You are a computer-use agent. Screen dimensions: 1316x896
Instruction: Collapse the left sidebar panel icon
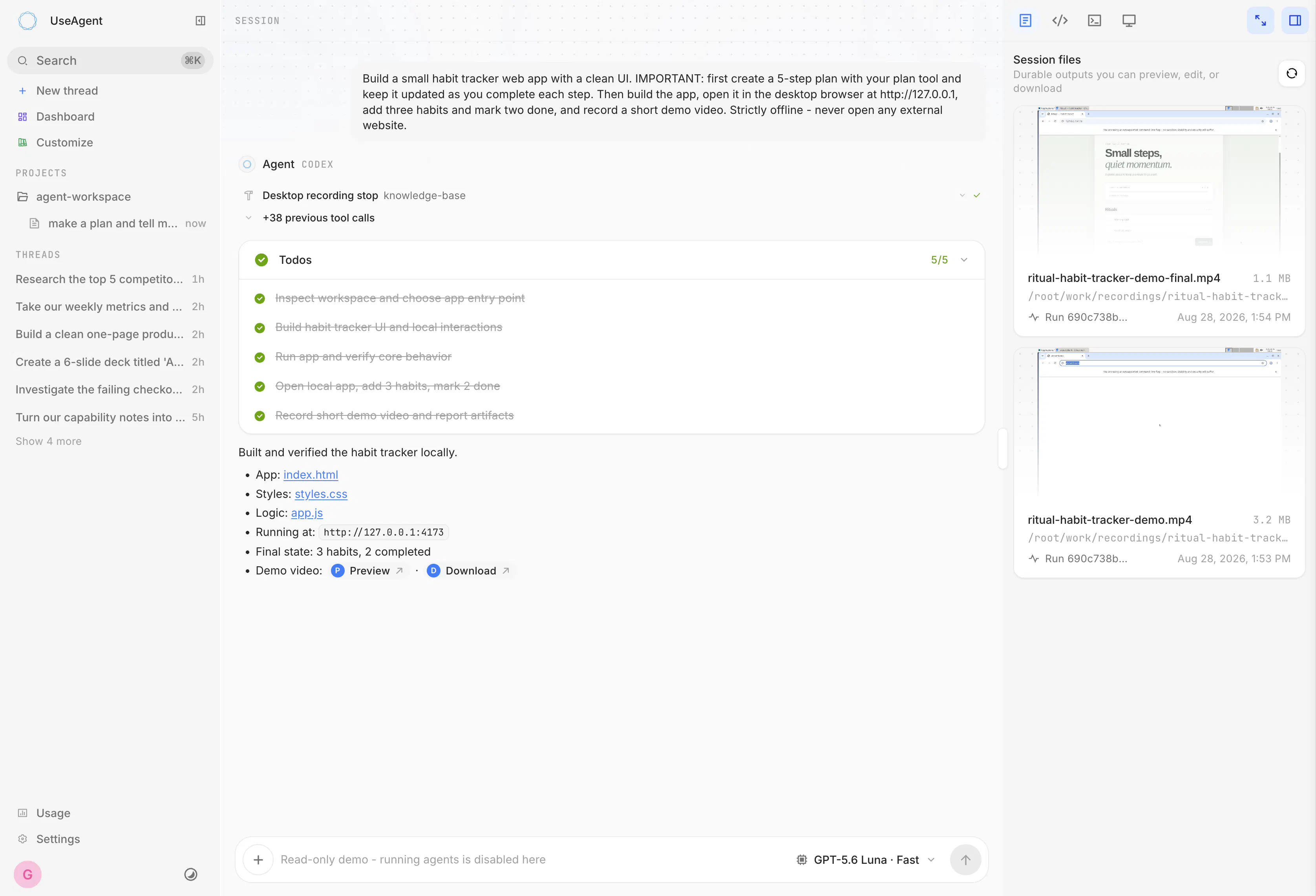pyautogui.click(x=201, y=21)
